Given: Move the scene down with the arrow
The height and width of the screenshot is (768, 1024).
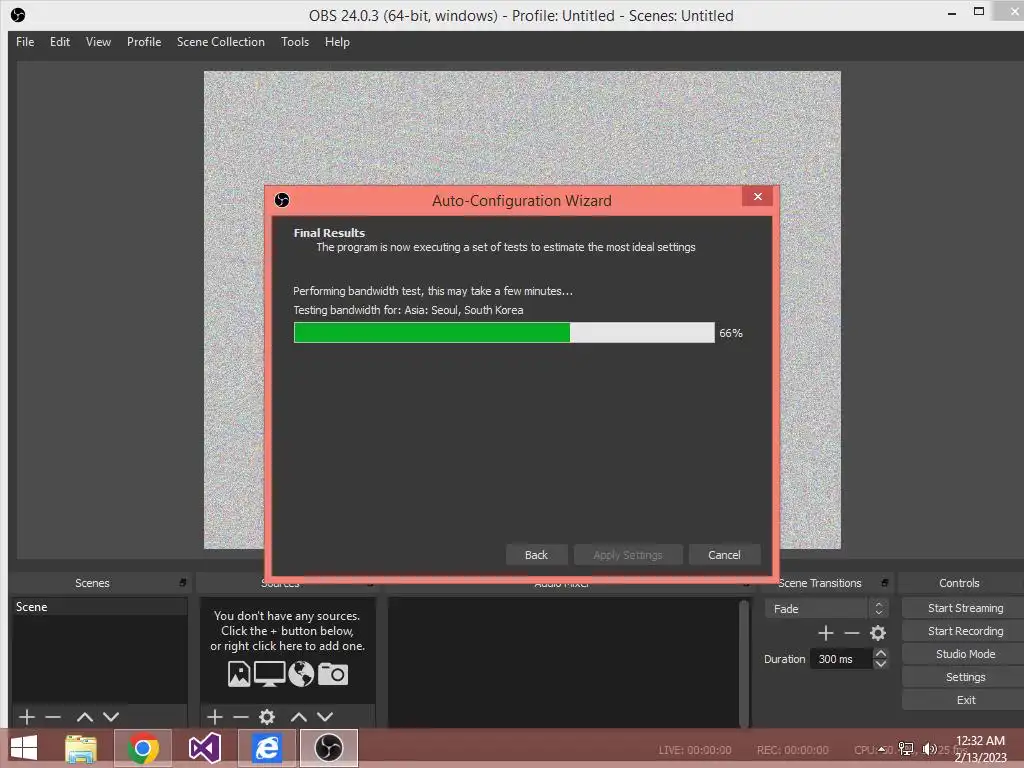Looking at the screenshot, I should click(111, 717).
